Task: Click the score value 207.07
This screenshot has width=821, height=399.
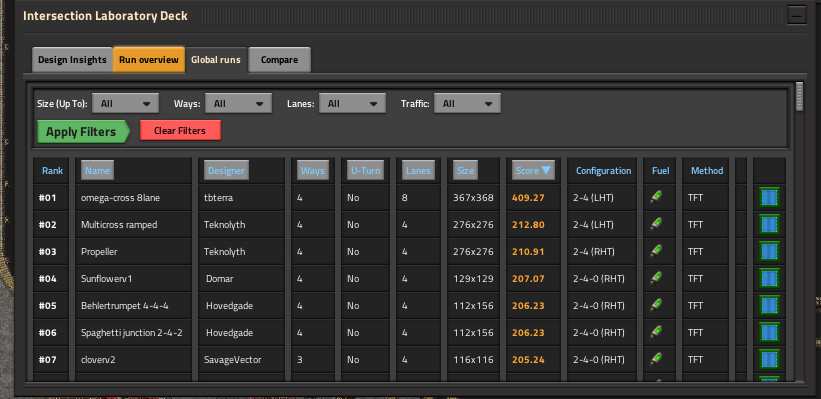Action: 528,279
